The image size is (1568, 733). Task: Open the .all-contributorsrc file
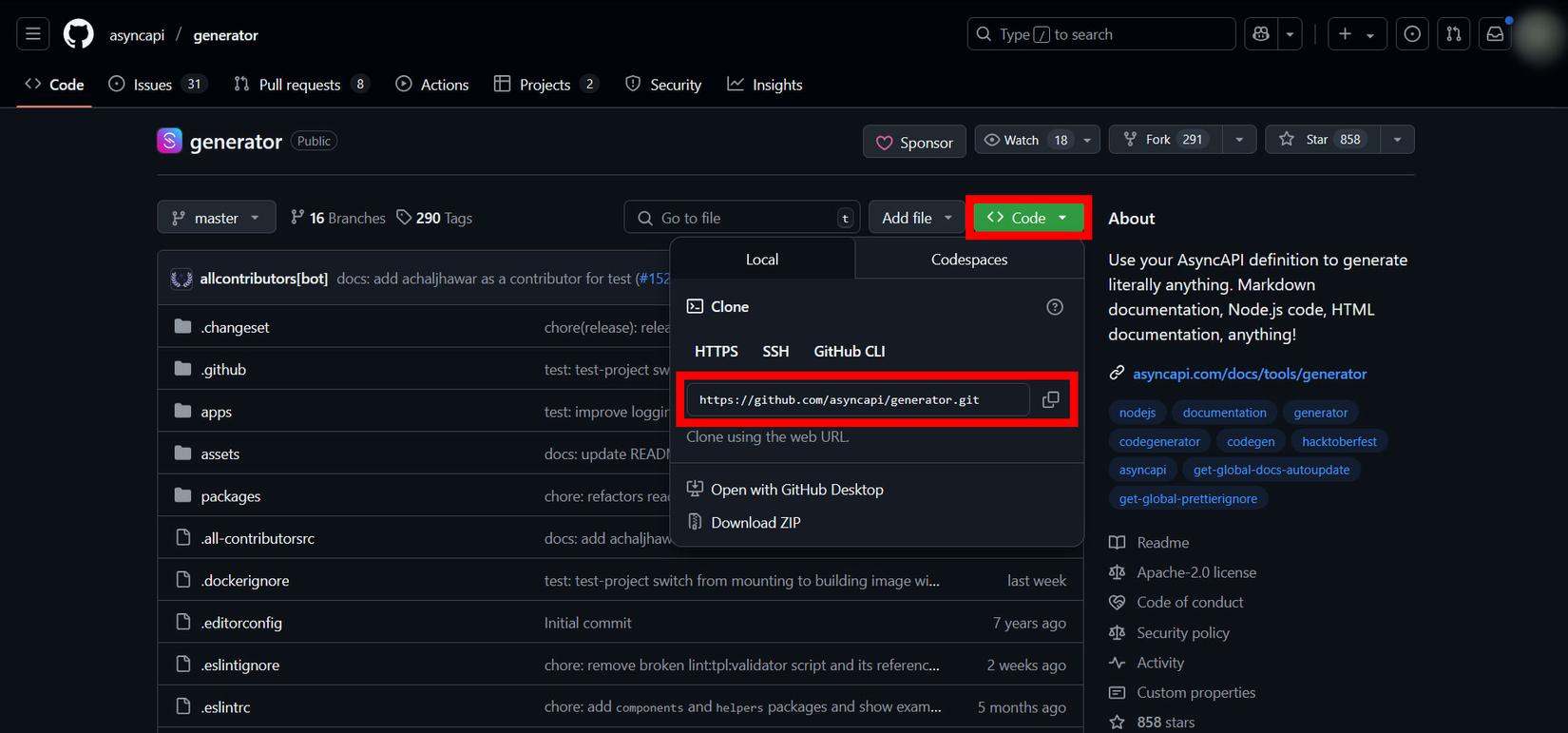click(x=258, y=538)
